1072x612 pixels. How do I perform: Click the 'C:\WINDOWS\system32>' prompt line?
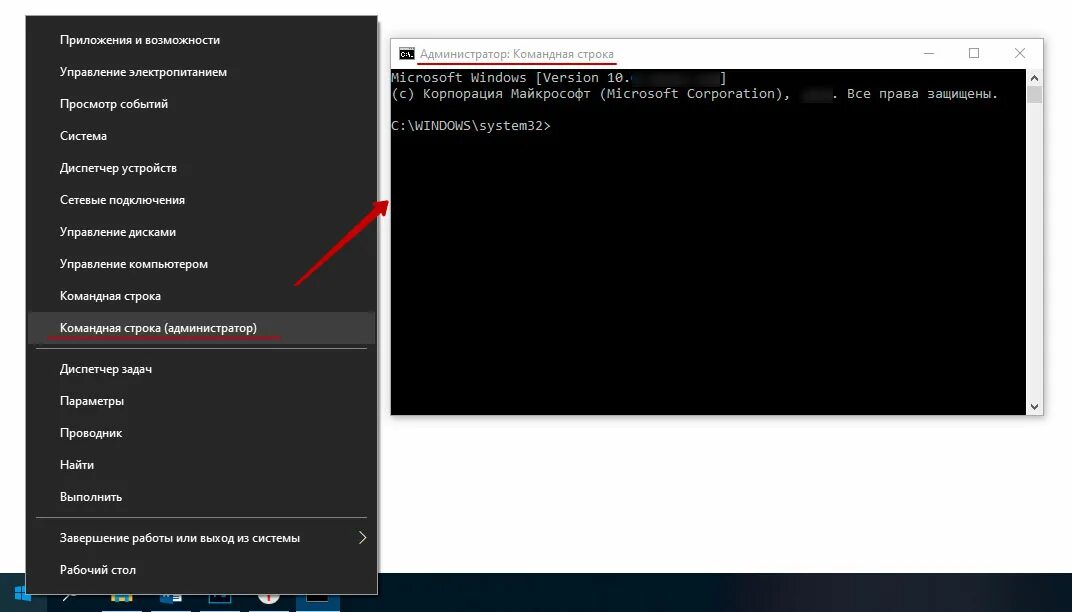coord(470,126)
